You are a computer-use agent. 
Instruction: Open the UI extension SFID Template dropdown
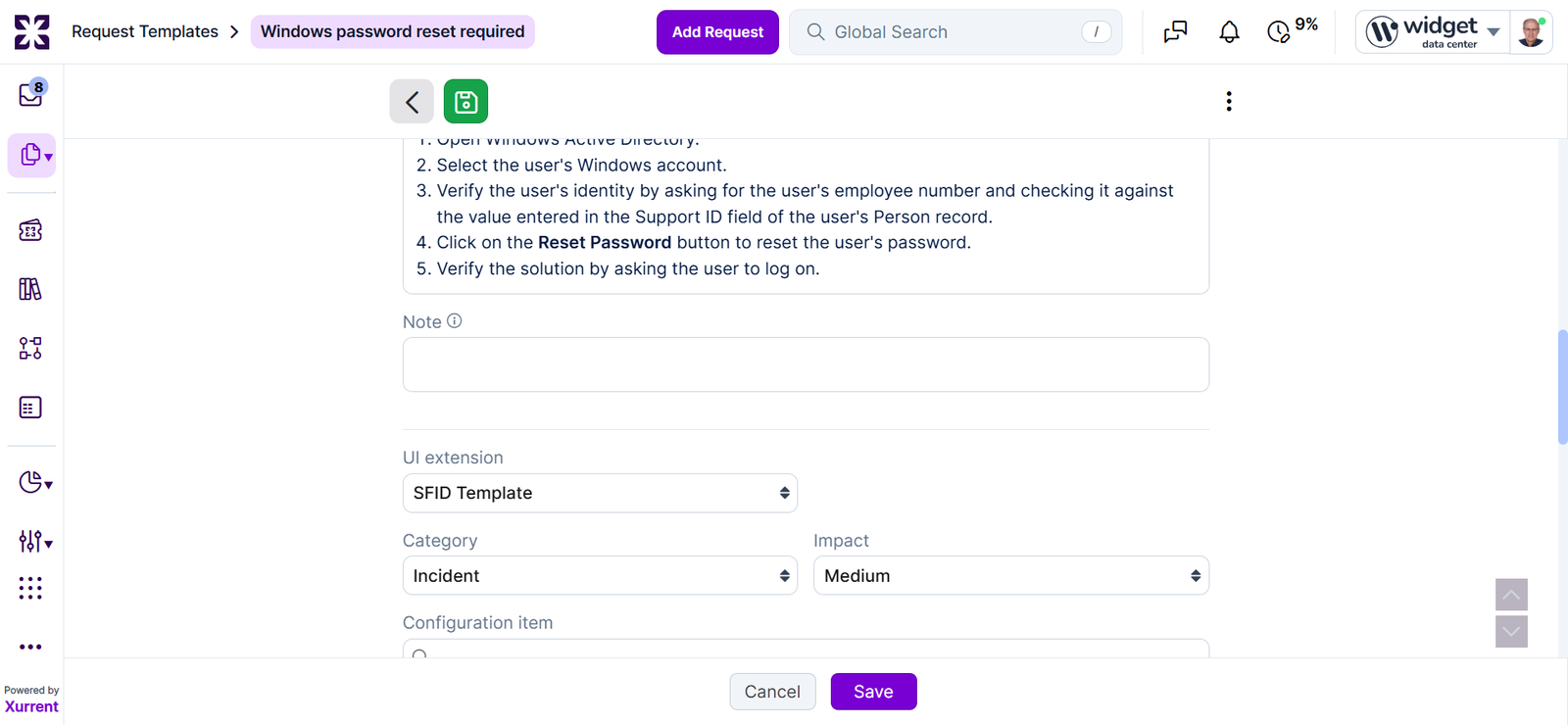coord(600,493)
